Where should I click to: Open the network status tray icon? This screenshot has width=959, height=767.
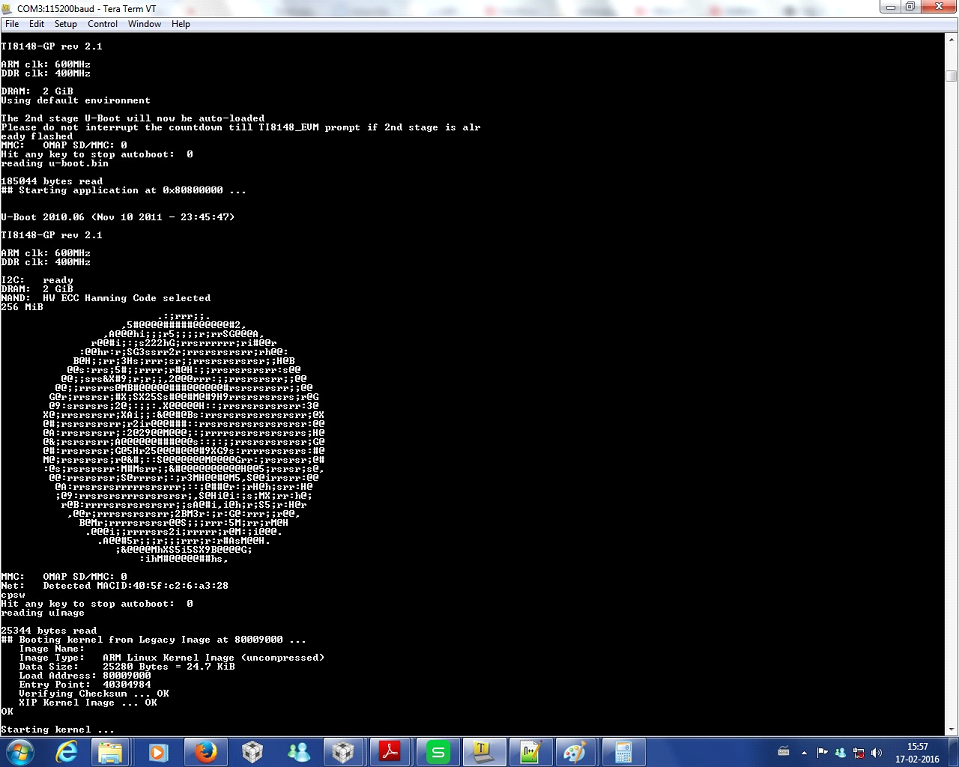click(859, 753)
